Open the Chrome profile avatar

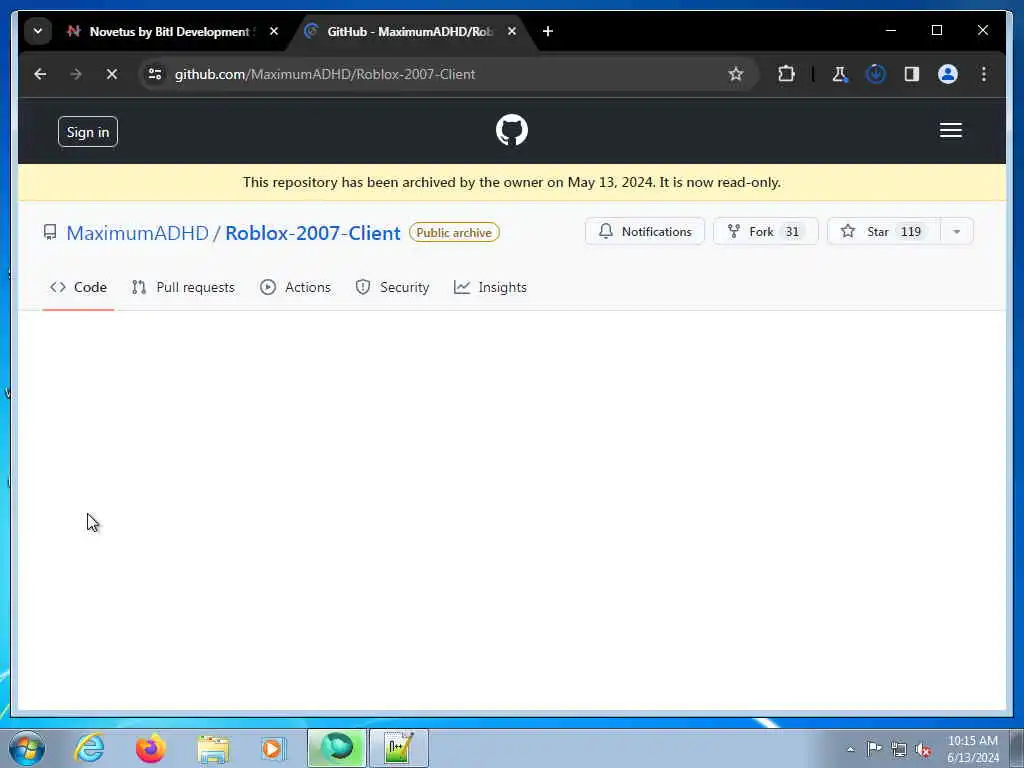pos(948,74)
